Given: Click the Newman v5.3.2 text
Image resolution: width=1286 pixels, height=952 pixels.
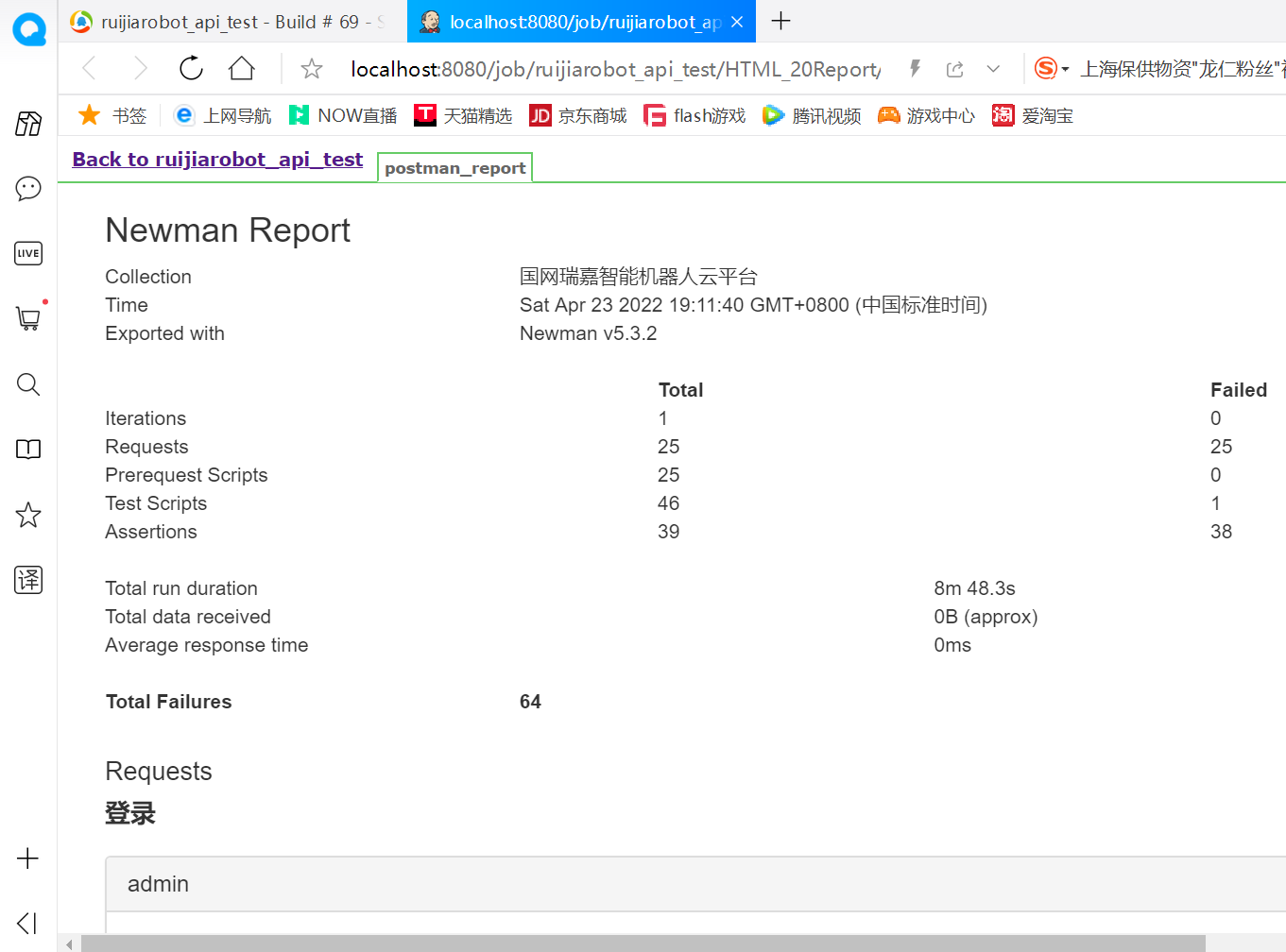Looking at the screenshot, I should coord(588,333).
